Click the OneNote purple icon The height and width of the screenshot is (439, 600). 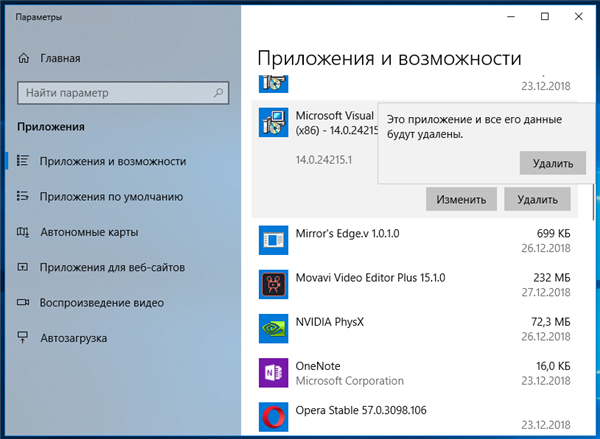pyautogui.click(x=273, y=373)
